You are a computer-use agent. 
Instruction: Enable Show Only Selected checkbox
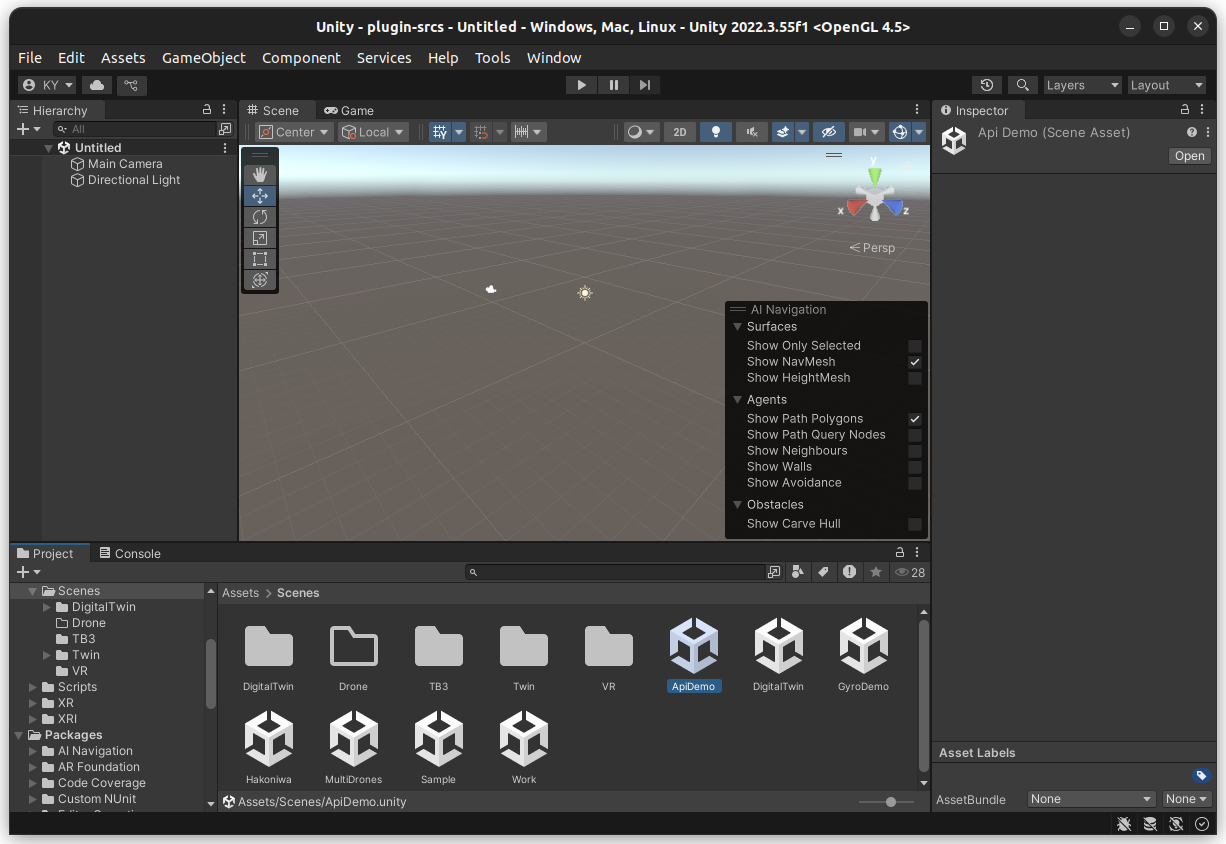pos(915,346)
